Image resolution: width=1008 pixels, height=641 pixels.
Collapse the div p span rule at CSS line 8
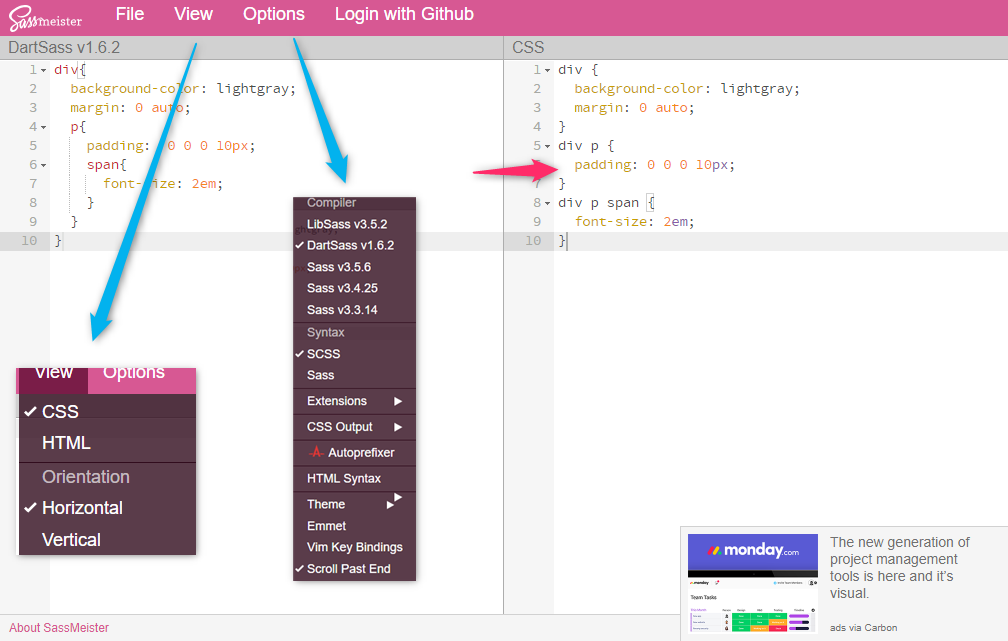coord(548,203)
